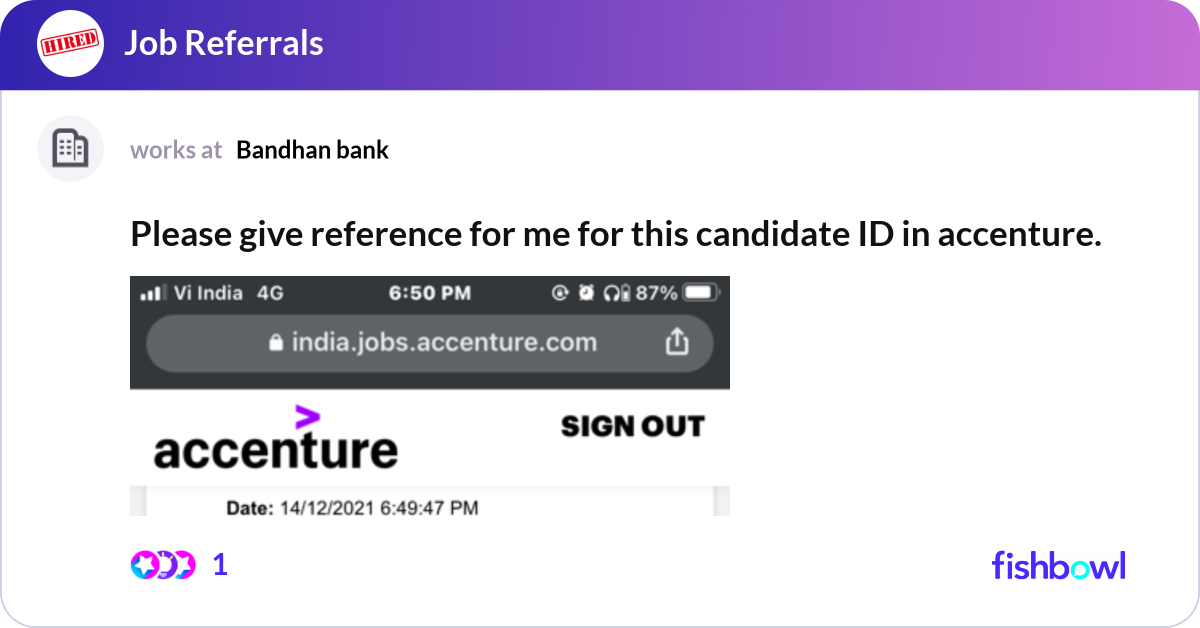Open the Bandhan bank company link
The height and width of the screenshot is (628, 1200).
(312, 150)
